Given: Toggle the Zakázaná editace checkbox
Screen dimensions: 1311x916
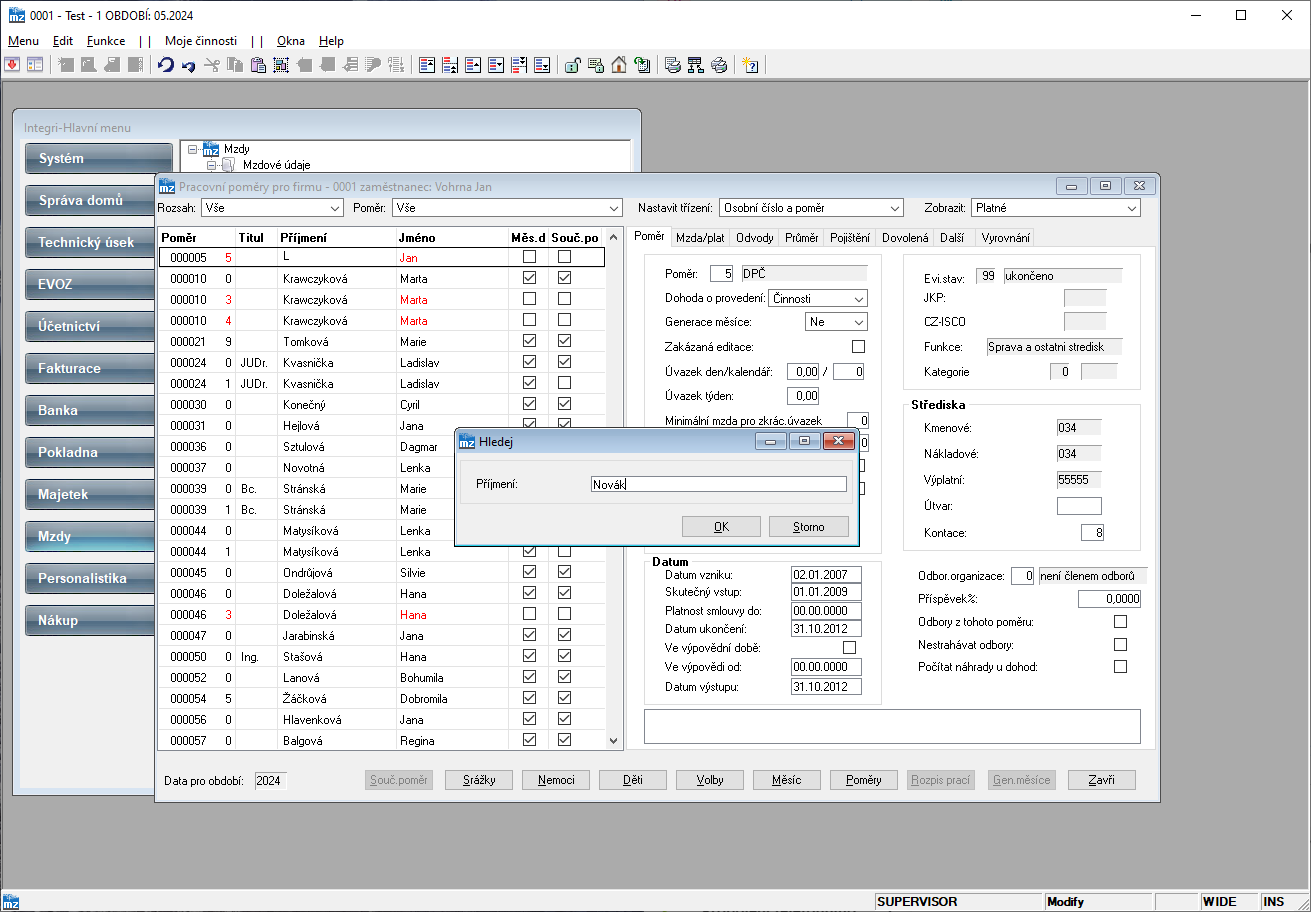Looking at the screenshot, I should (858, 347).
